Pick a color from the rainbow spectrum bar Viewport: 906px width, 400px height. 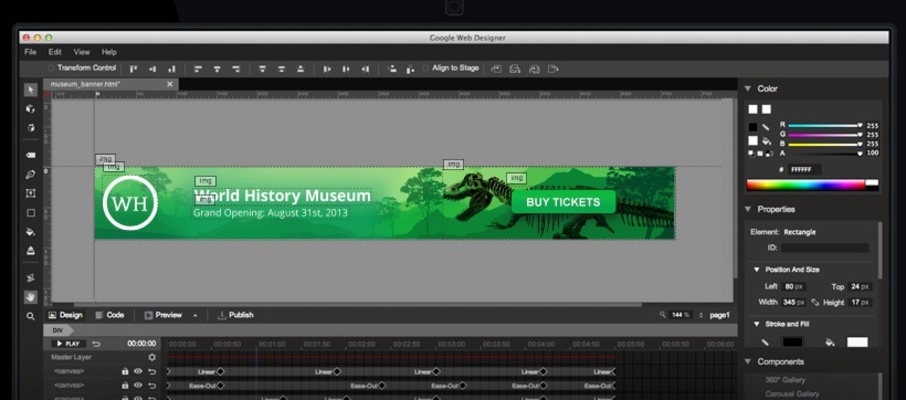point(806,185)
